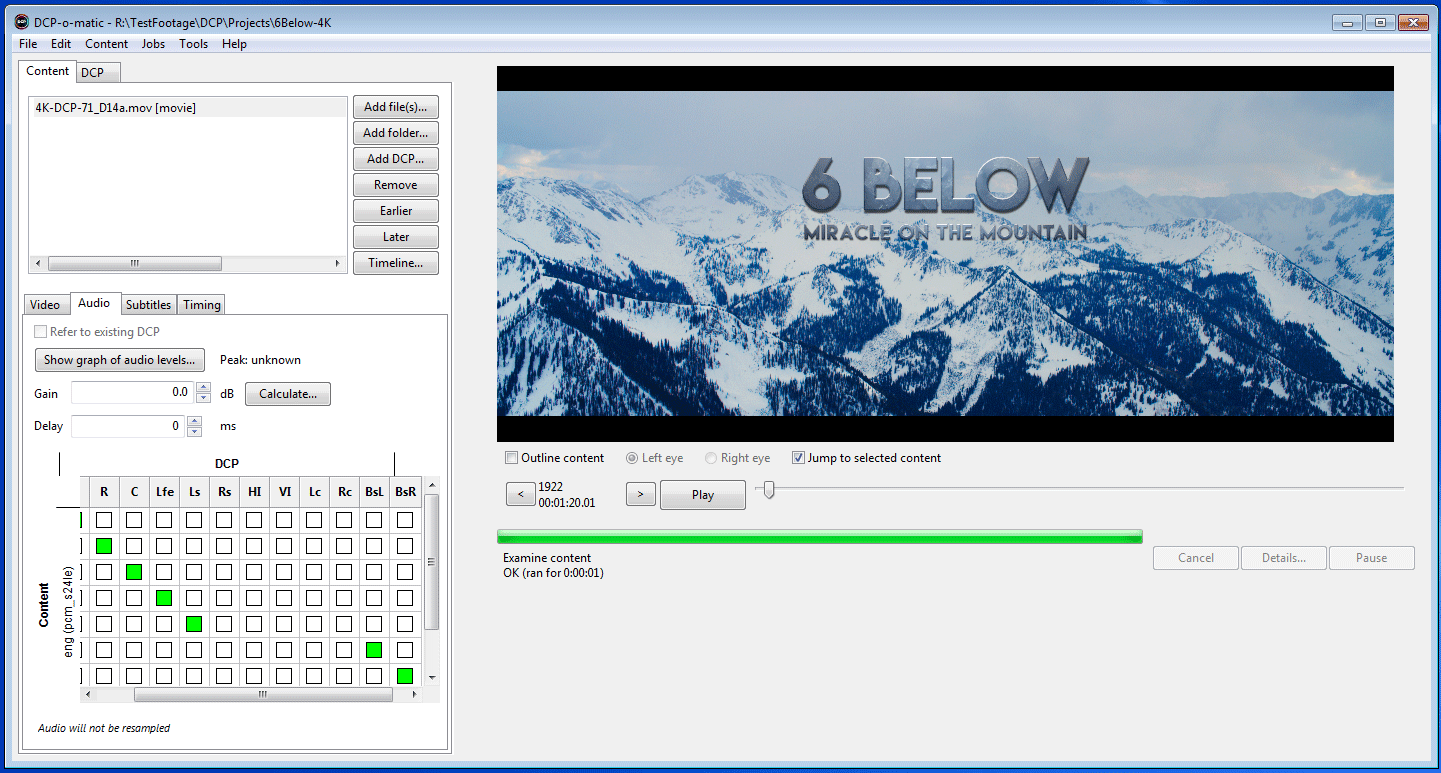Click the HI column header

[254, 492]
